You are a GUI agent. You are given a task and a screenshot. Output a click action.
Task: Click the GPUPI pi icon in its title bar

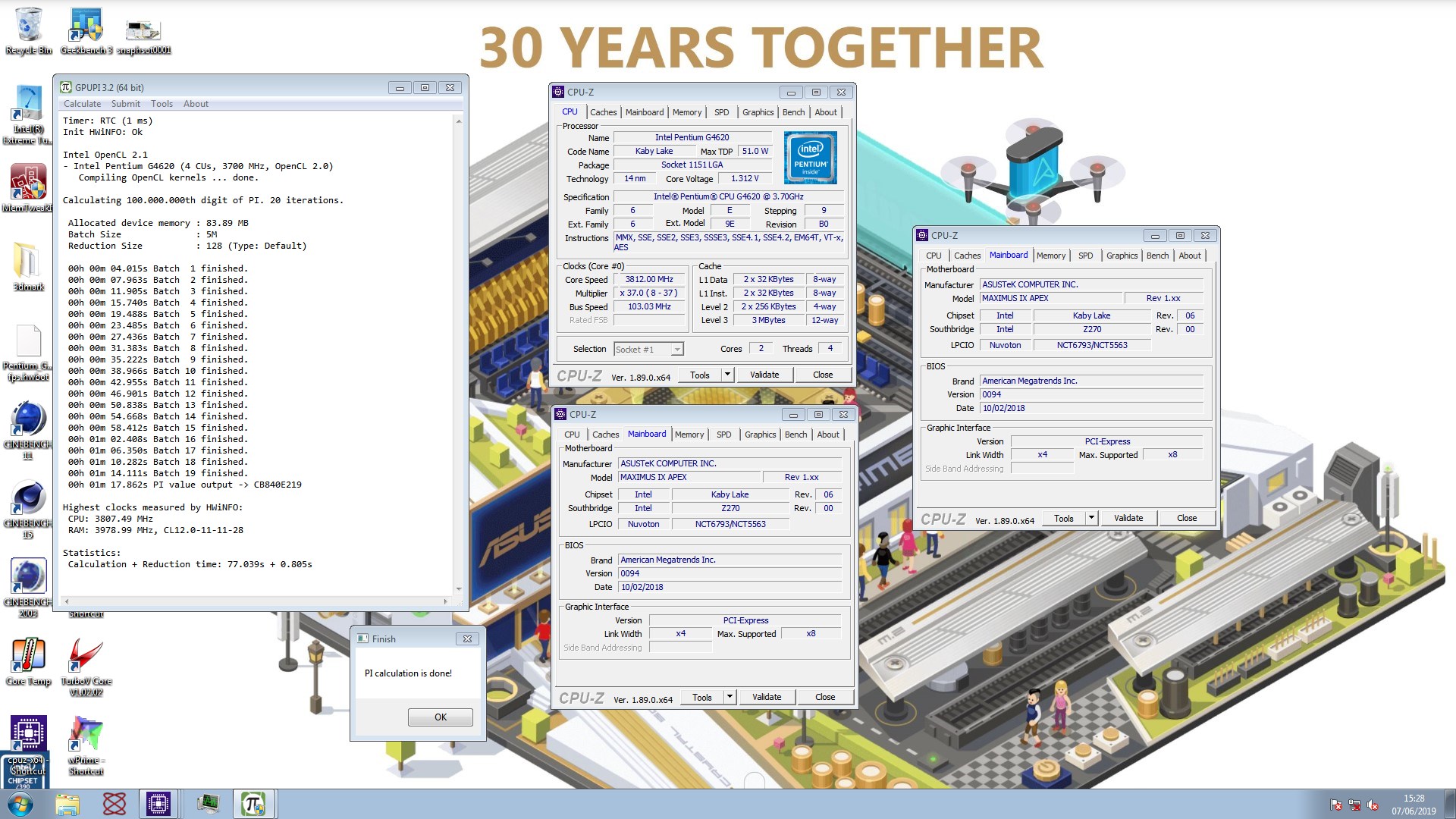[66, 87]
